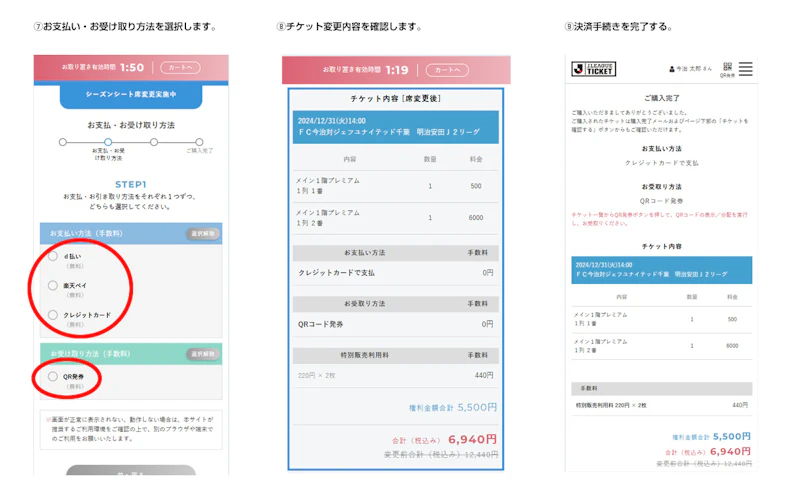
Task: Click the シーズンシート席変更実施中 banner
Action: (131, 95)
